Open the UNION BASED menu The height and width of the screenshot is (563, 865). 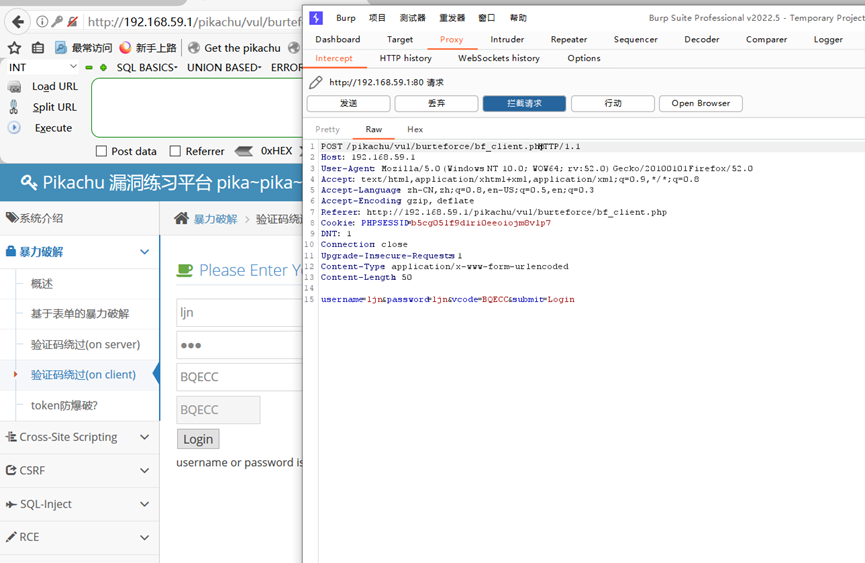coord(224,67)
